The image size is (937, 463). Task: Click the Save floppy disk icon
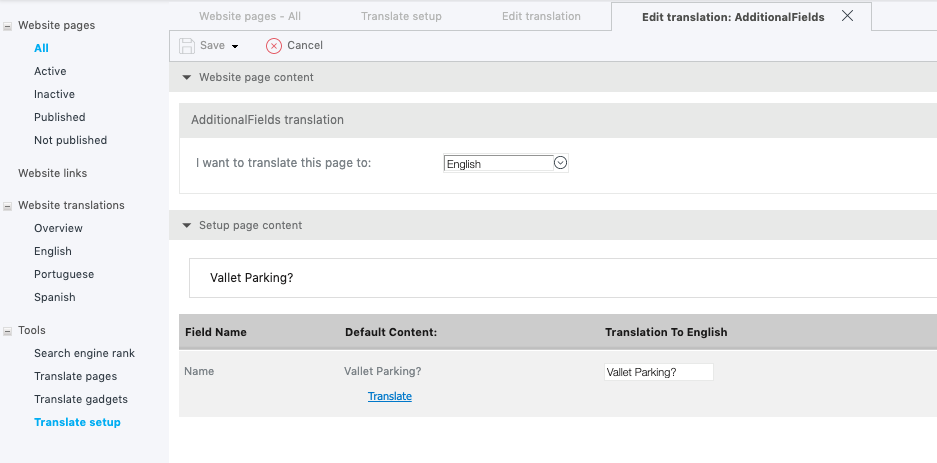[x=187, y=46]
